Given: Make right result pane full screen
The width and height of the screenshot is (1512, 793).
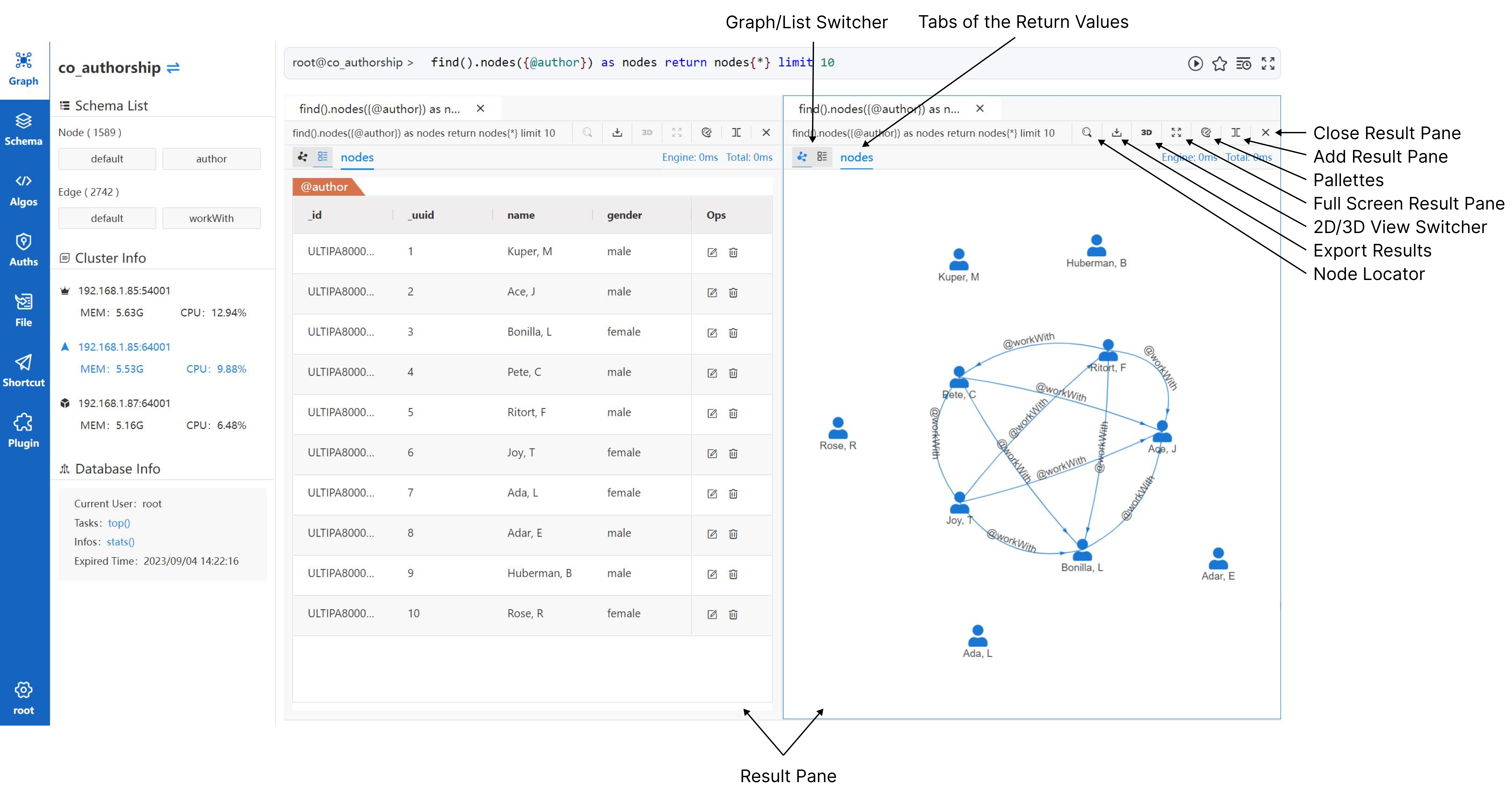Looking at the screenshot, I should [x=1176, y=133].
